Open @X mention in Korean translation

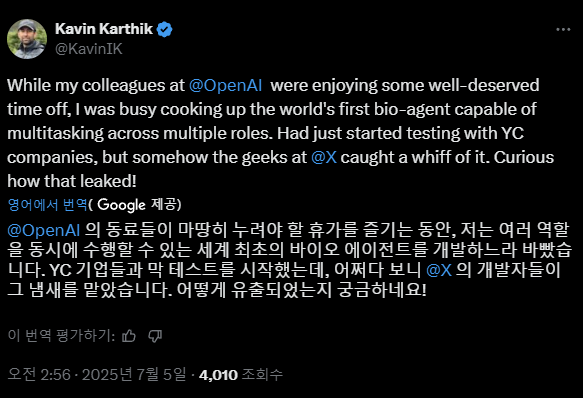coord(439,270)
